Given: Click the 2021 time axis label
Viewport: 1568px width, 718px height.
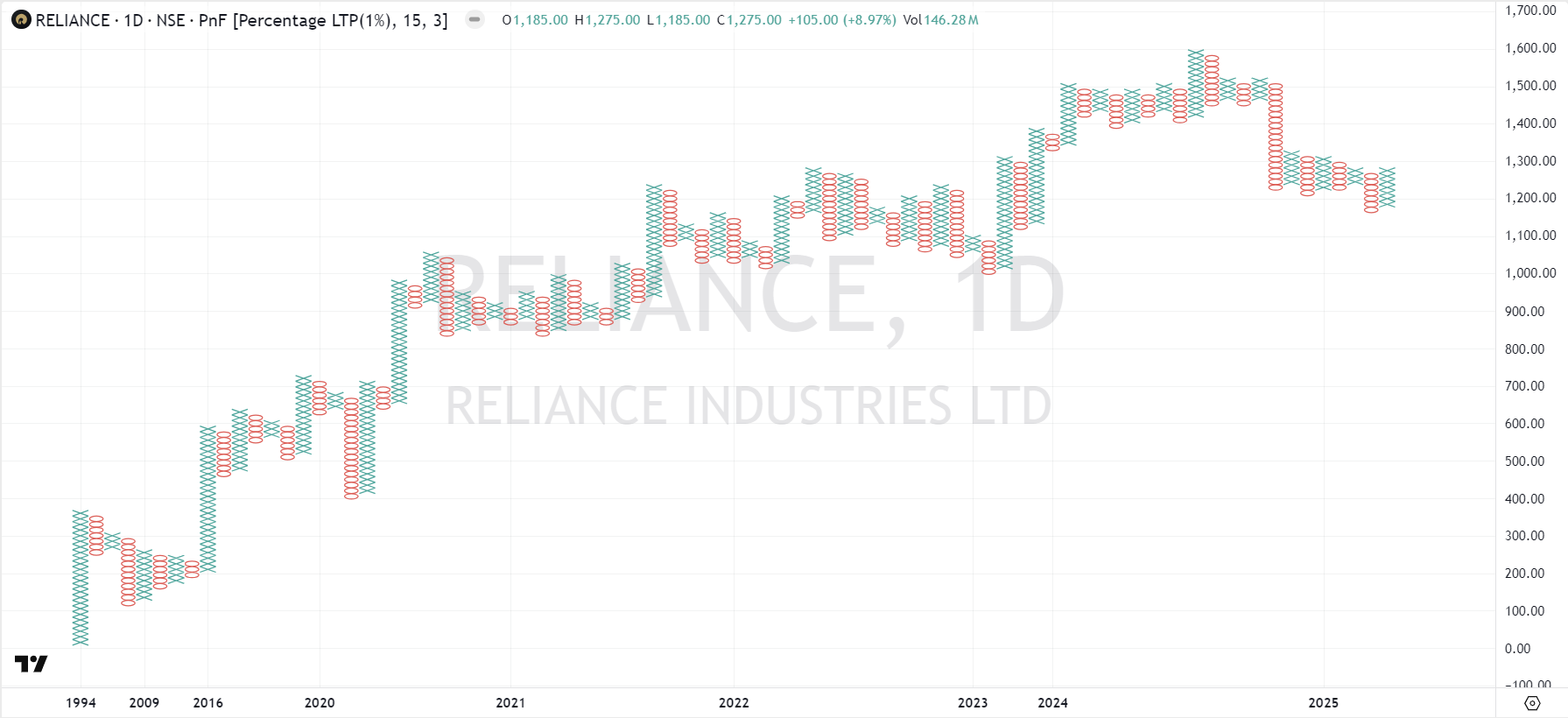Looking at the screenshot, I should point(510,702).
